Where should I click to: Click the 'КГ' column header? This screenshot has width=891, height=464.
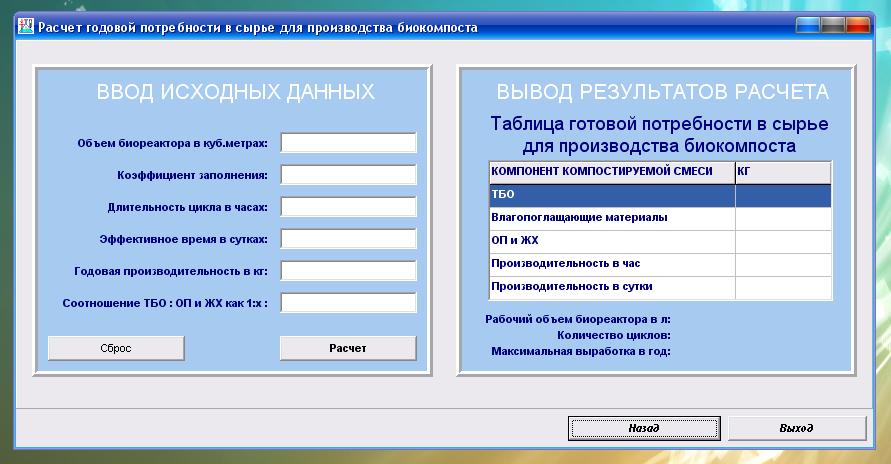[783, 172]
